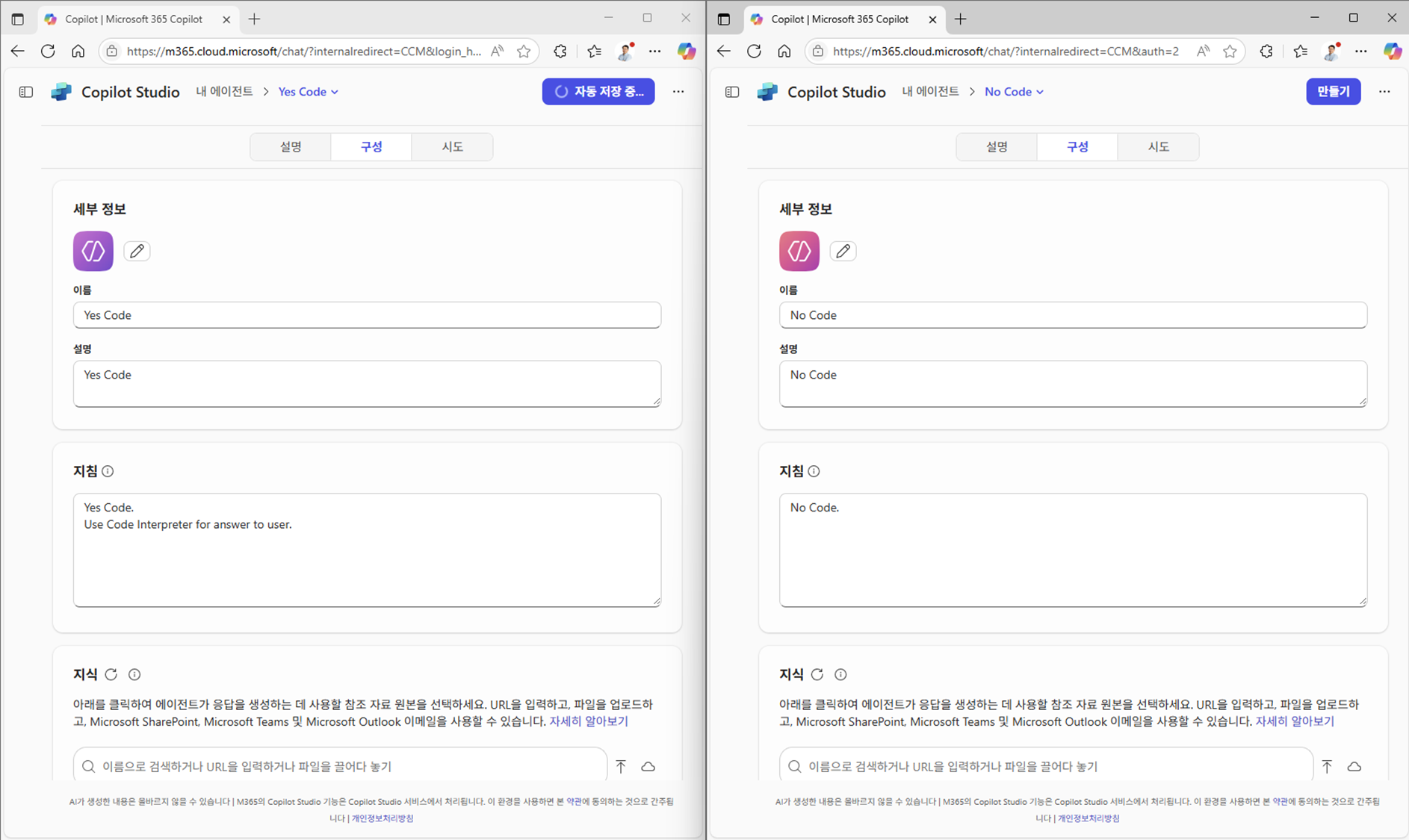
Task: Click the left browser address bar URL
Action: pos(304,51)
